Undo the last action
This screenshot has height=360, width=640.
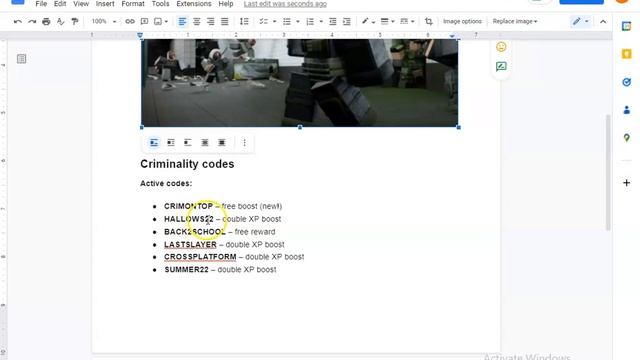(x=18, y=21)
